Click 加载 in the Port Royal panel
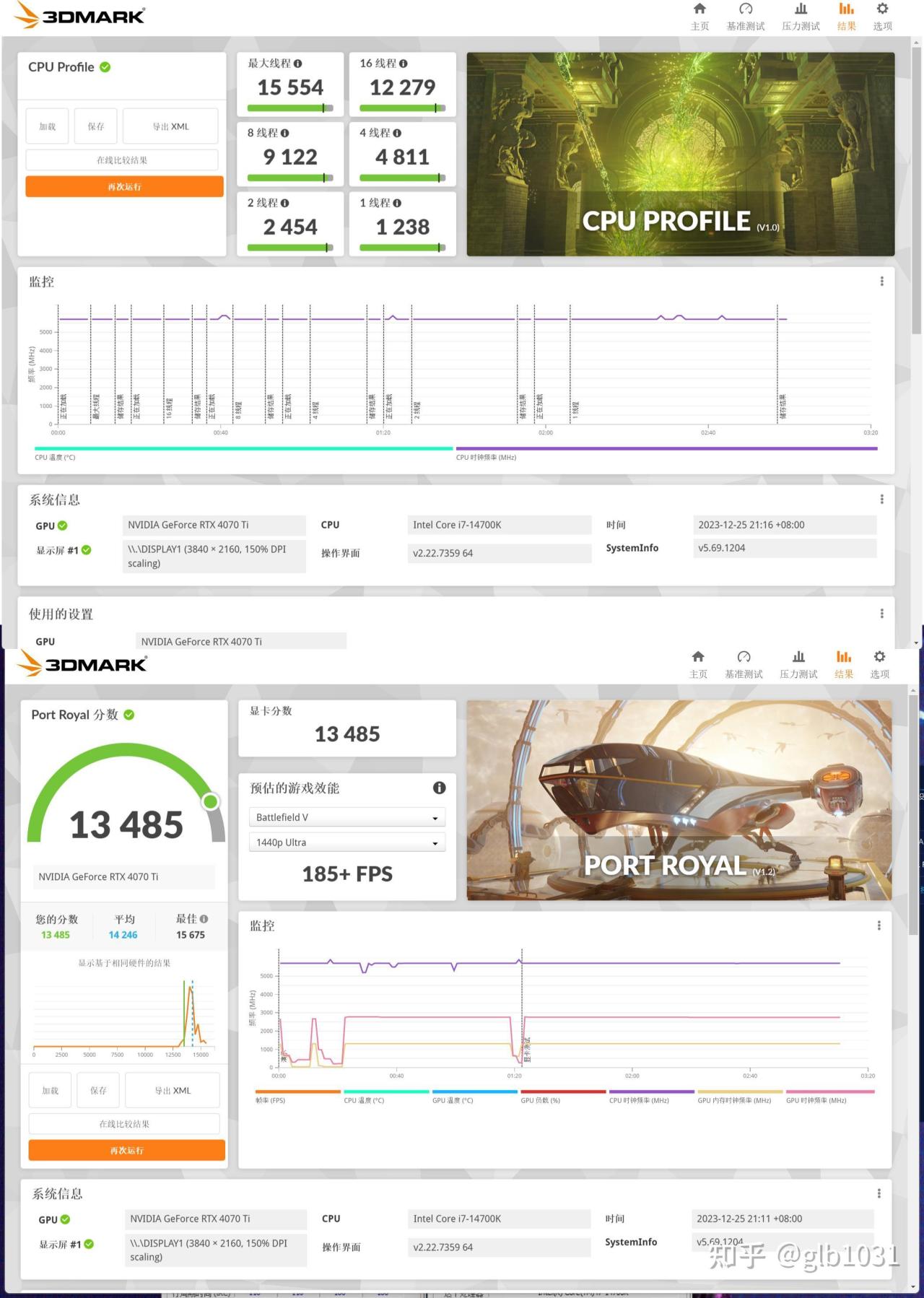The image size is (924, 1298). [x=51, y=1090]
